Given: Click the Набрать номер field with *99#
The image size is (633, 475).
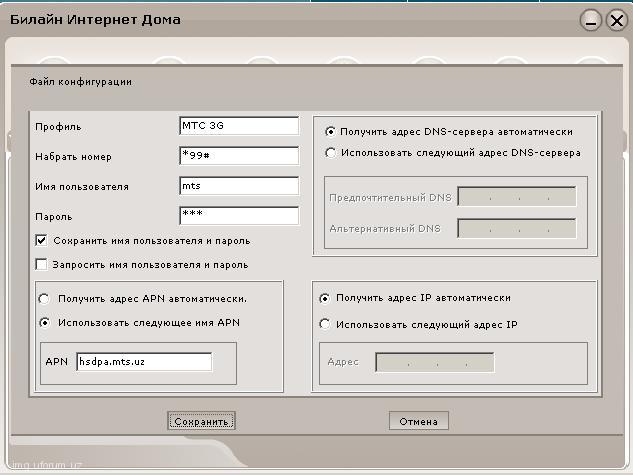Looking at the screenshot, I should (x=239, y=156).
